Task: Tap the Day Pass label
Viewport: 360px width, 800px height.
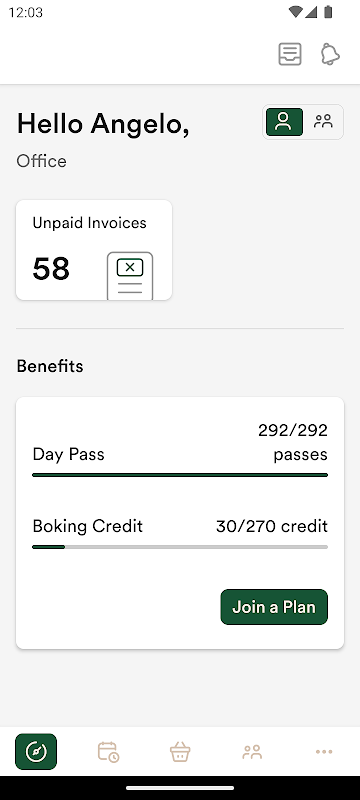Action: pyautogui.click(x=68, y=454)
